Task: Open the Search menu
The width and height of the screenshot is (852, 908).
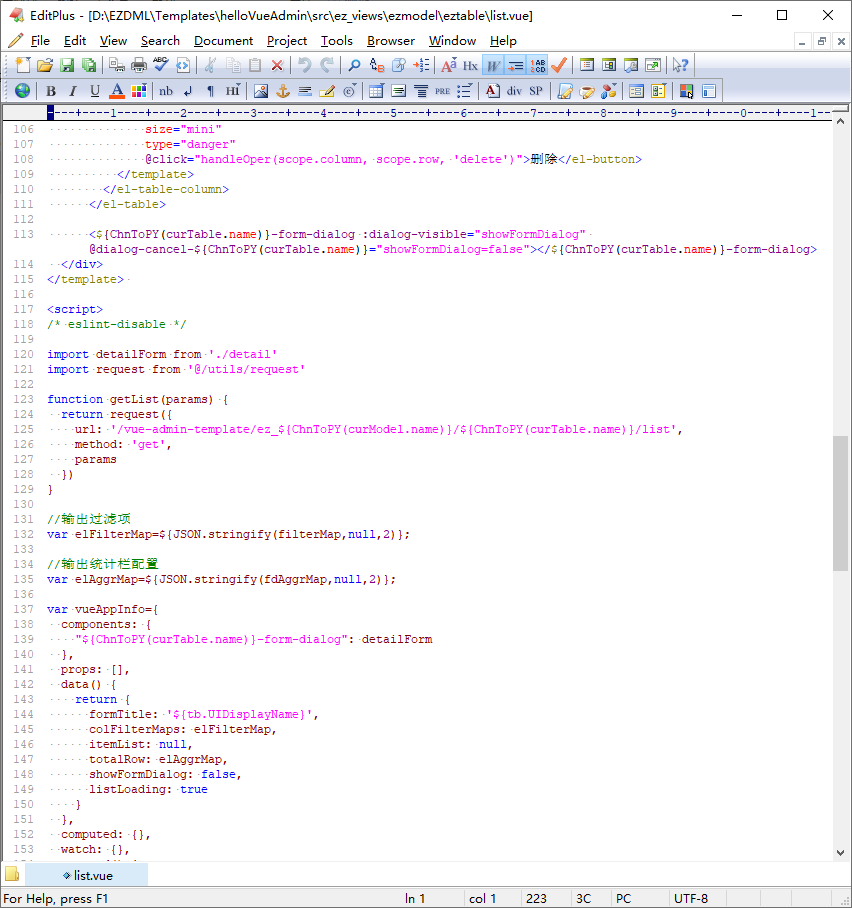Action: coord(160,41)
